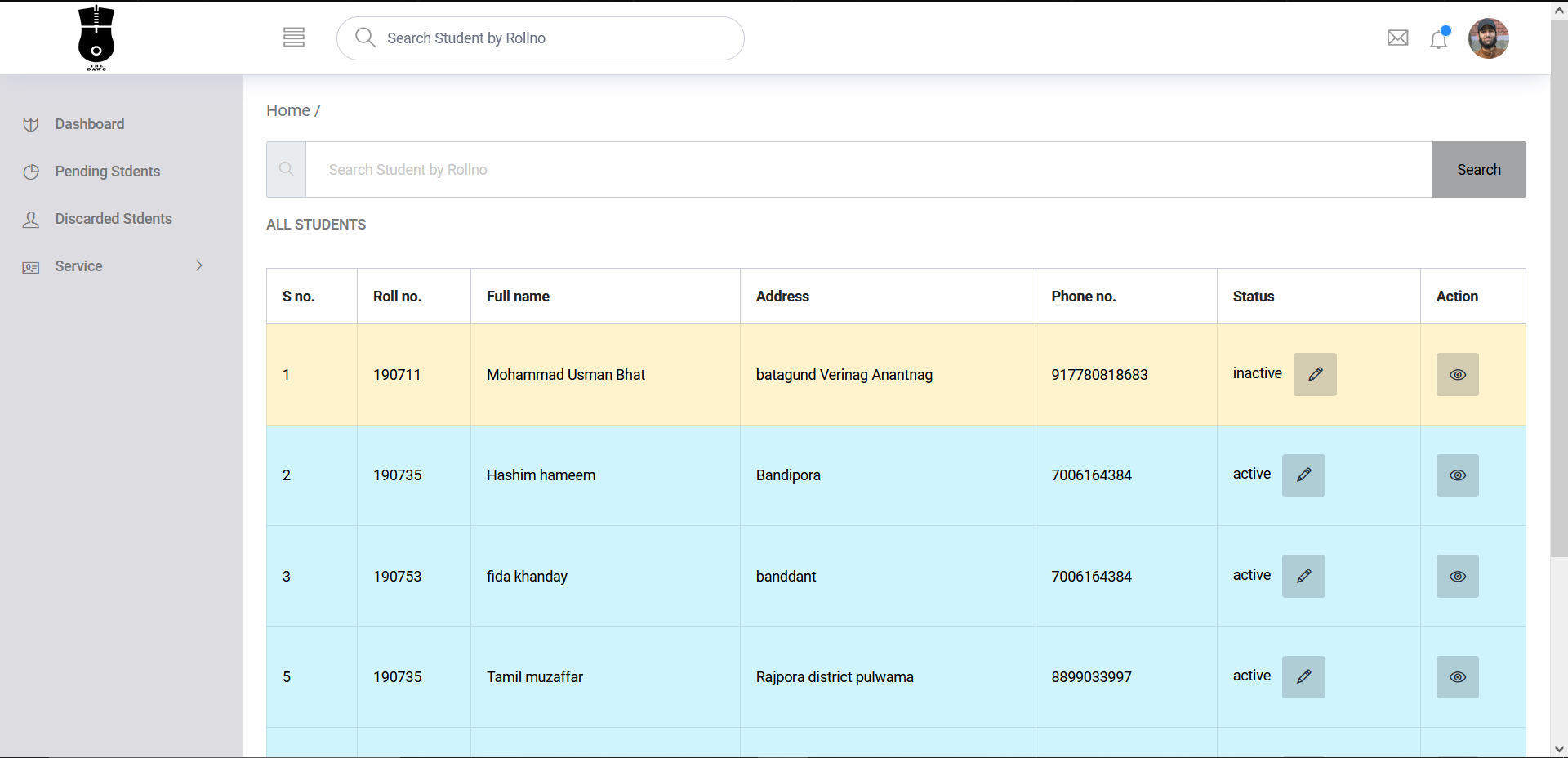Viewport: 1568px width, 758px height.
Task: Click the search icon beside main search field
Action: pyautogui.click(x=287, y=169)
